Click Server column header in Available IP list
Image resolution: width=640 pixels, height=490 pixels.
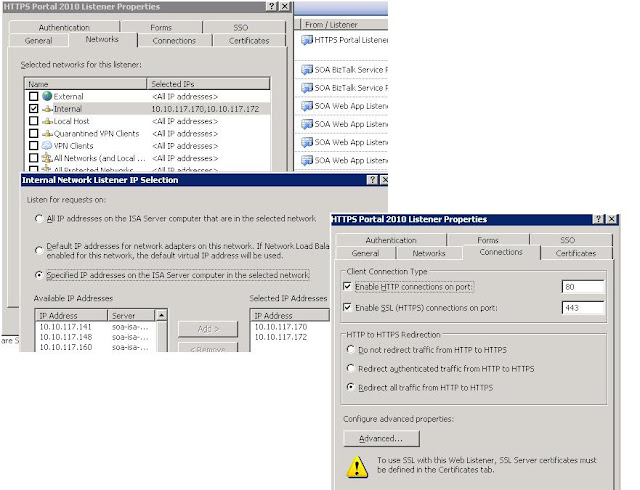point(131,315)
